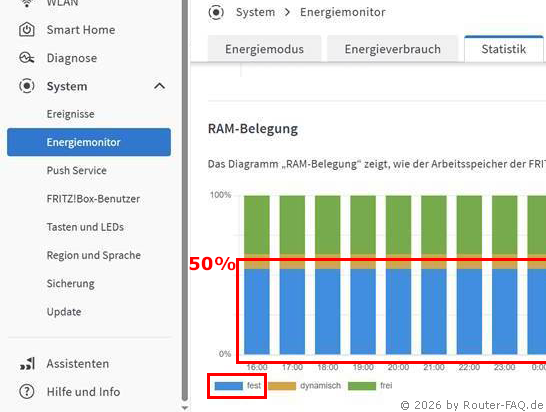
Task: Open Ereignisse page
Action: point(70,114)
